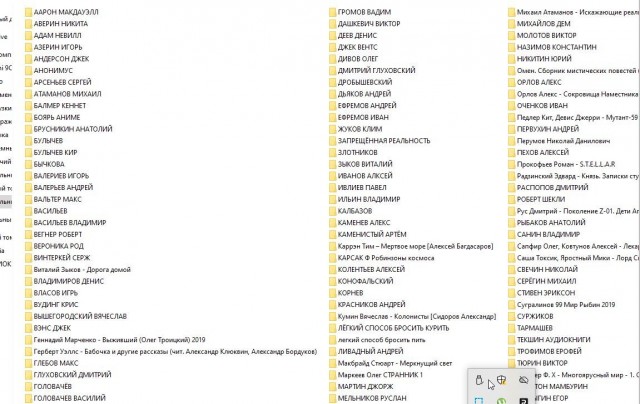Click the folder icon beside ДИВОВ ОЛЕГ
The width and height of the screenshot is (640, 404).
click(x=332, y=59)
